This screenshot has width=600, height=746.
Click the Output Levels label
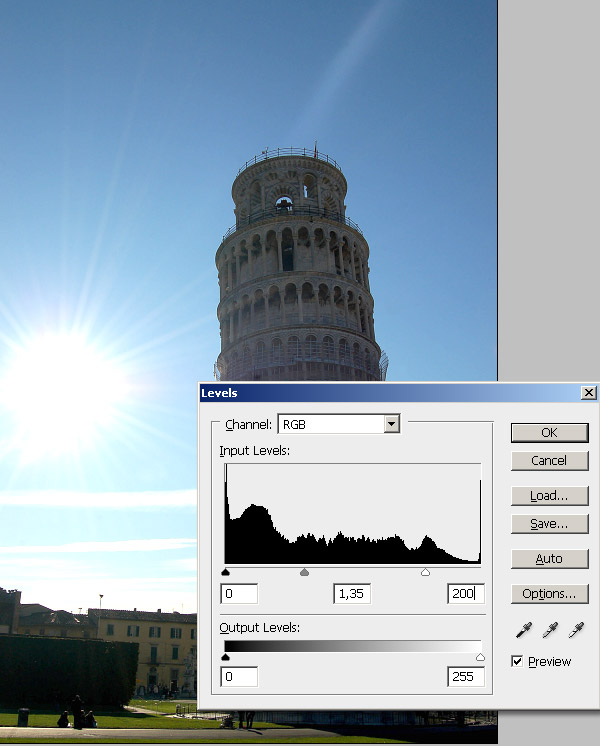tap(259, 628)
